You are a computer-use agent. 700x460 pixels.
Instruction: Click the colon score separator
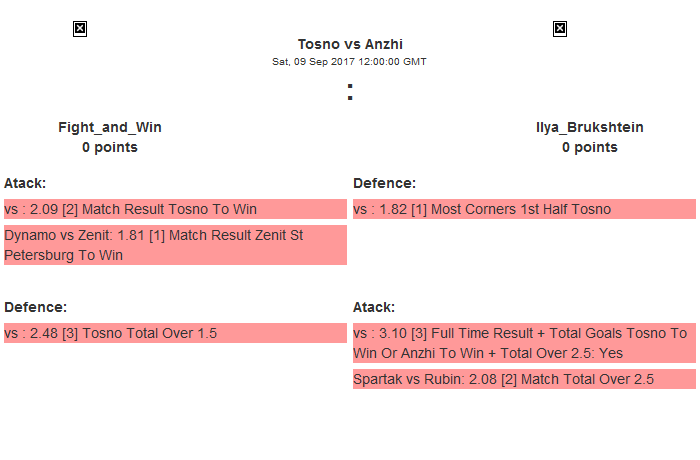click(x=350, y=91)
